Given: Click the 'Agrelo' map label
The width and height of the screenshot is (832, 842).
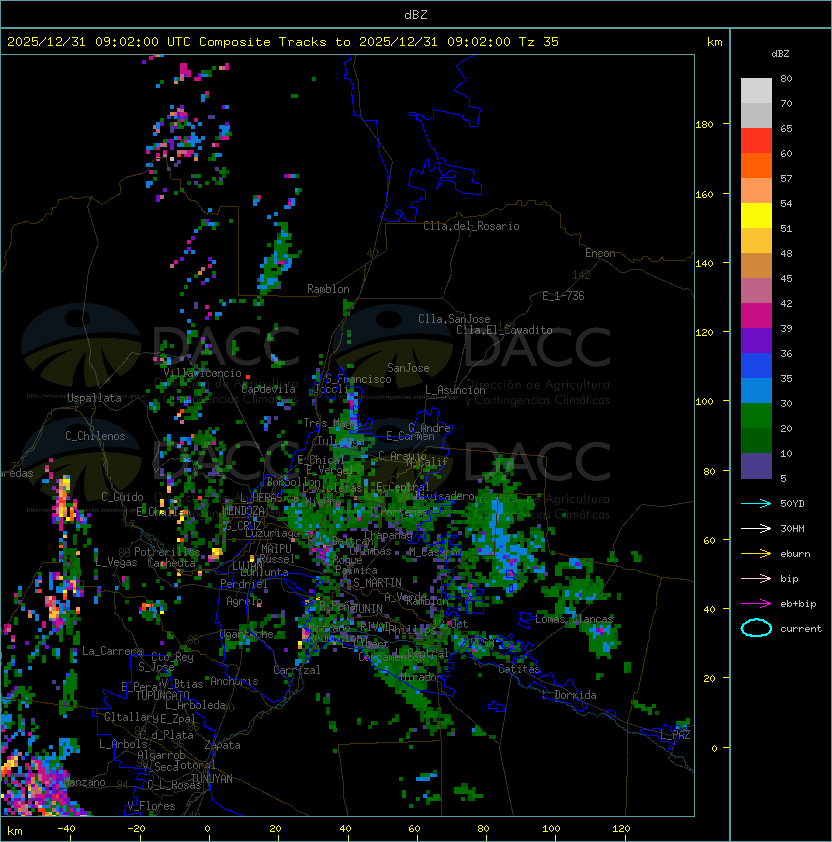Looking at the screenshot, I should tap(244, 601).
